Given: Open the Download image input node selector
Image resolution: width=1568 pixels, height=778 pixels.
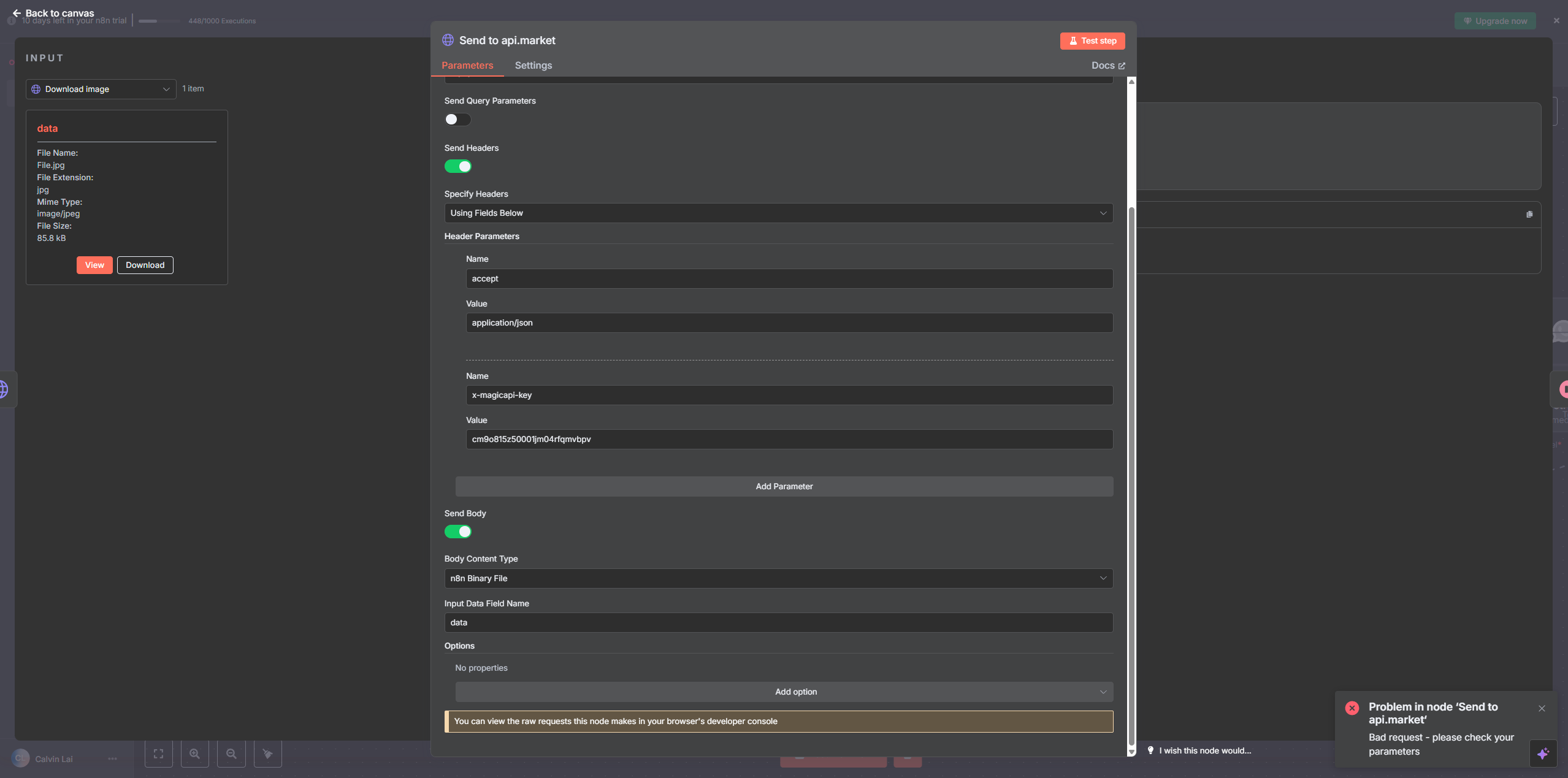Looking at the screenshot, I should click(101, 89).
